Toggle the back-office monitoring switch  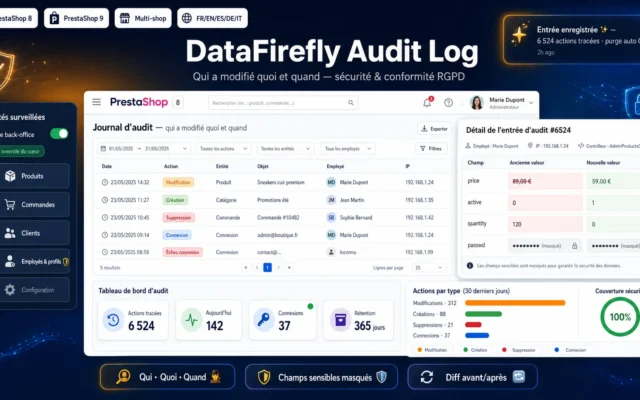pos(59,134)
